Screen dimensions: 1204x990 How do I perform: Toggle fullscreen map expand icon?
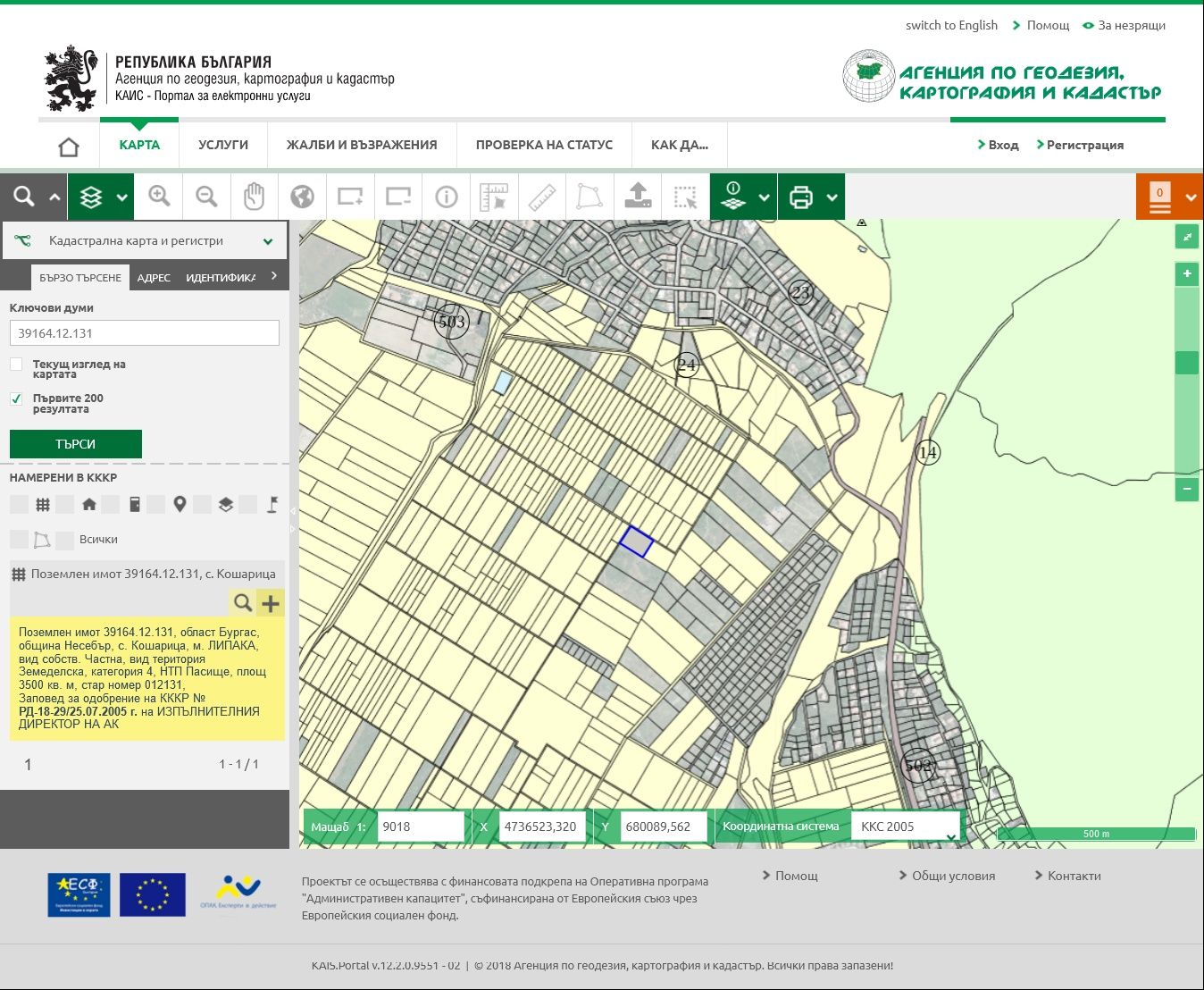click(x=1187, y=237)
